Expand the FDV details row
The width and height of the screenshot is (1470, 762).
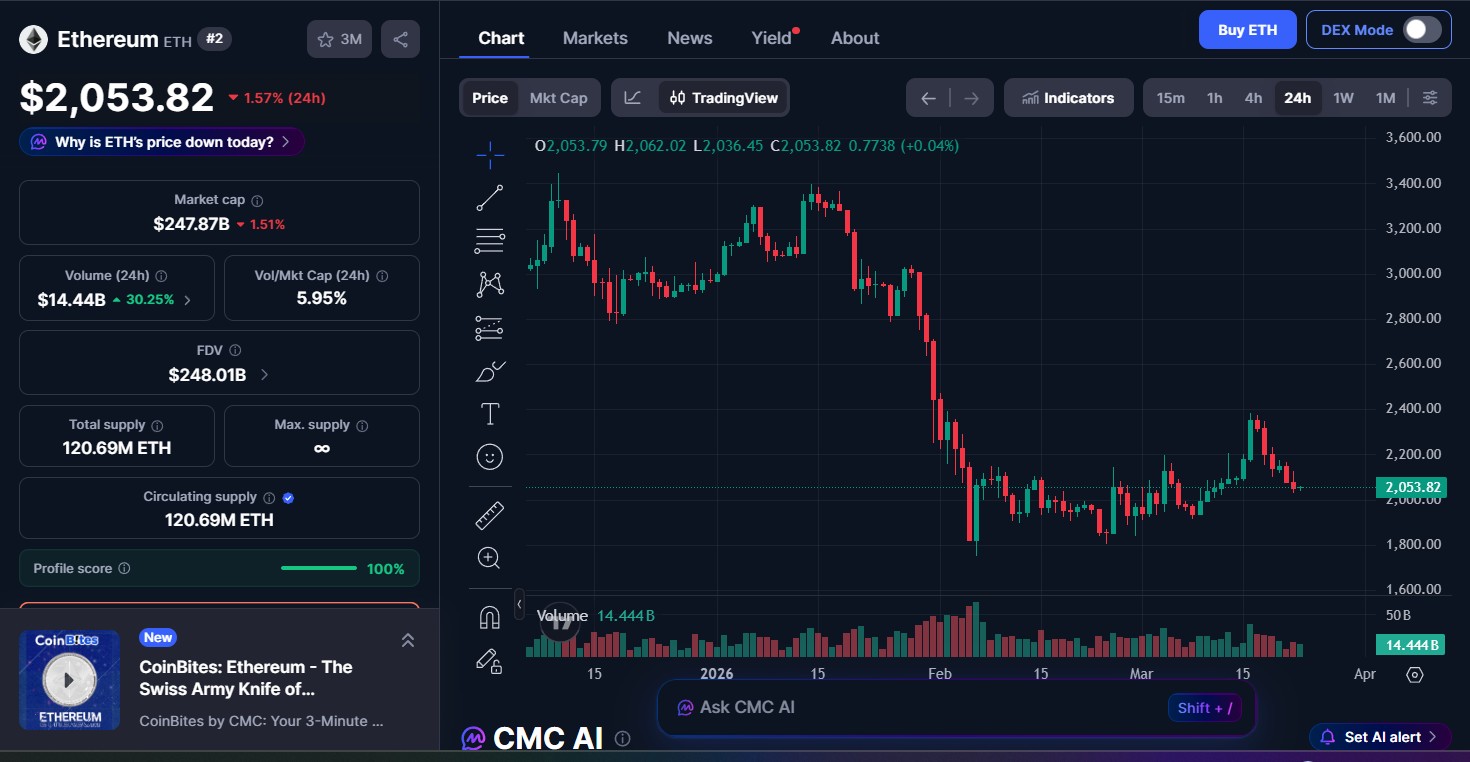click(263, 374)
